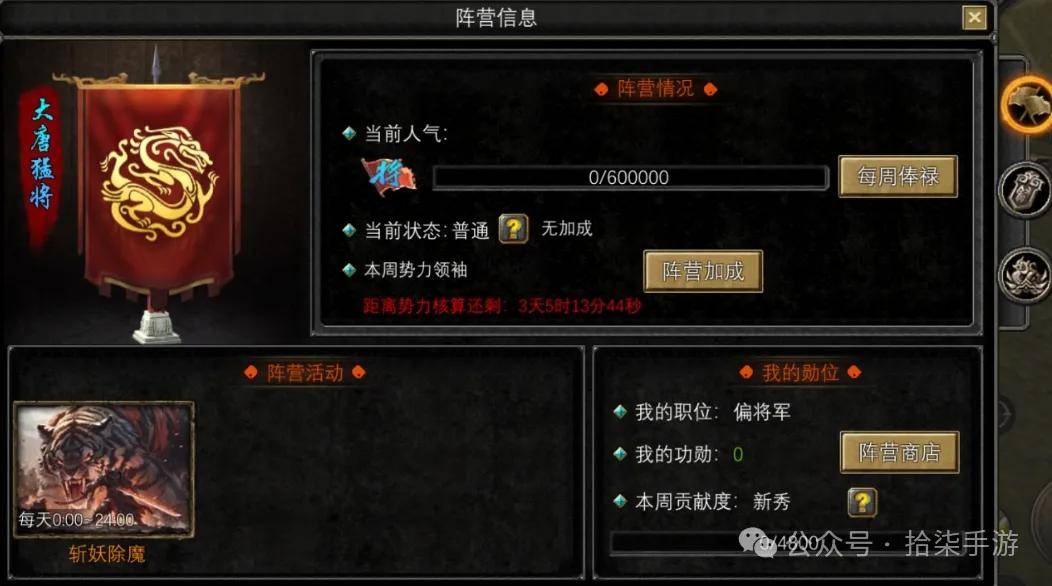This screenshot has width=1052, height=586.
Task: Click the 阵营情况 section header
Action: tap(655, 89)
